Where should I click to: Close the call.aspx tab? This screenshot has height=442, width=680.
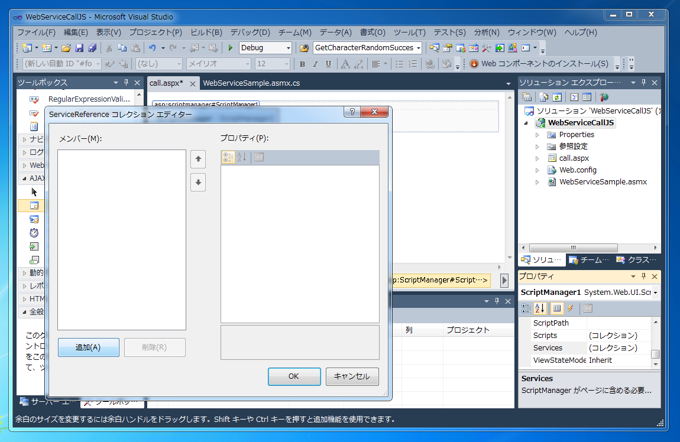[193, 84]
